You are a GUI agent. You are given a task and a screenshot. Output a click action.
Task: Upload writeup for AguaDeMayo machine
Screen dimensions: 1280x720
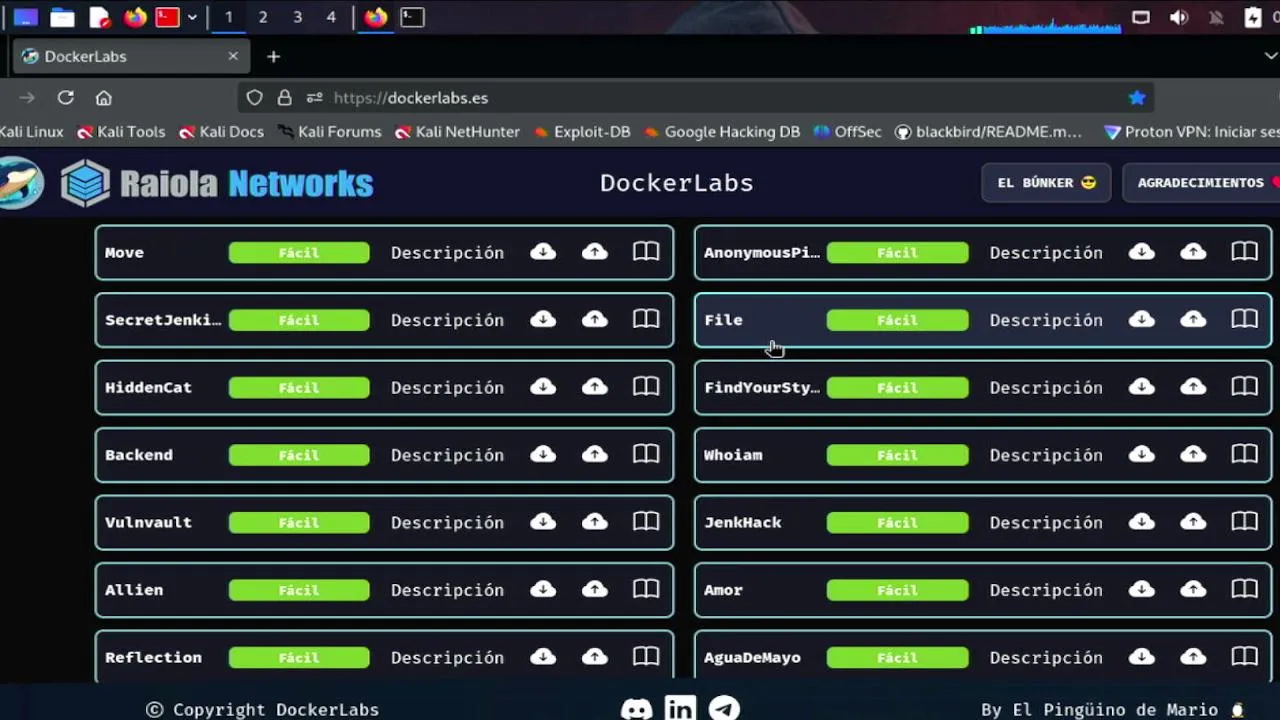tap(1193, 657)
